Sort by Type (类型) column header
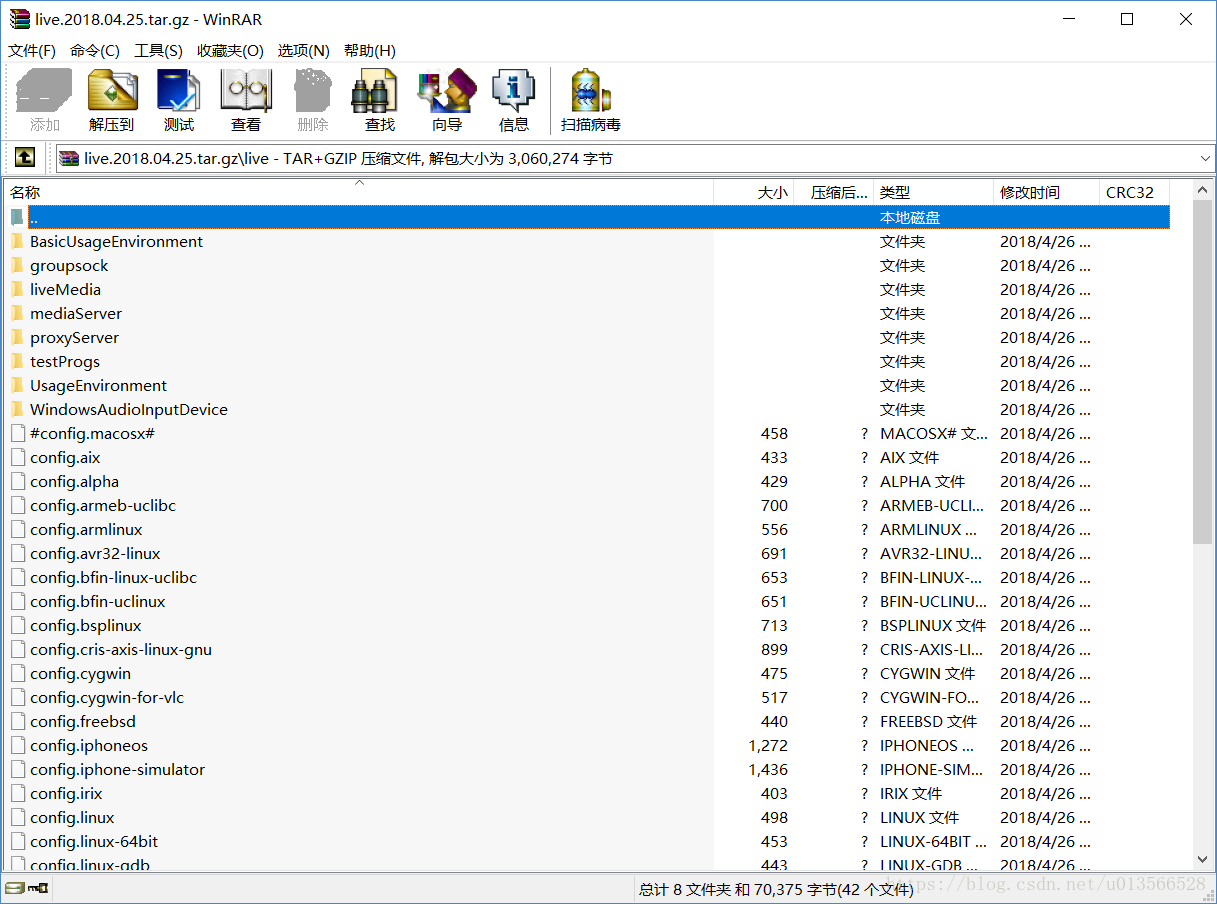This screenshot has width=1217, height=904. tap(934, 193)
